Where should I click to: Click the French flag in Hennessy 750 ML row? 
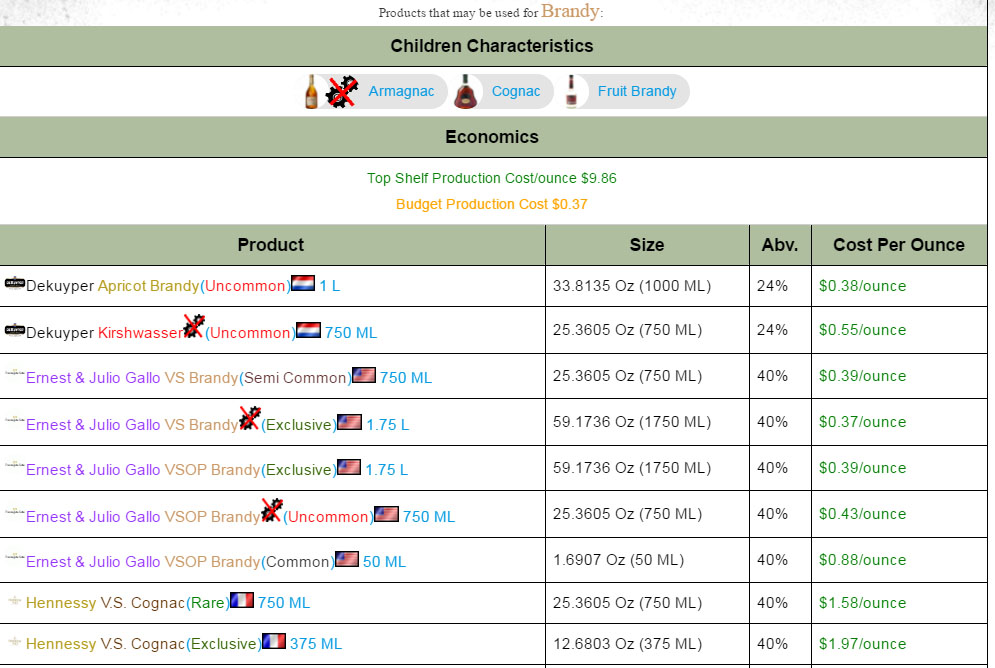point(242,601)
